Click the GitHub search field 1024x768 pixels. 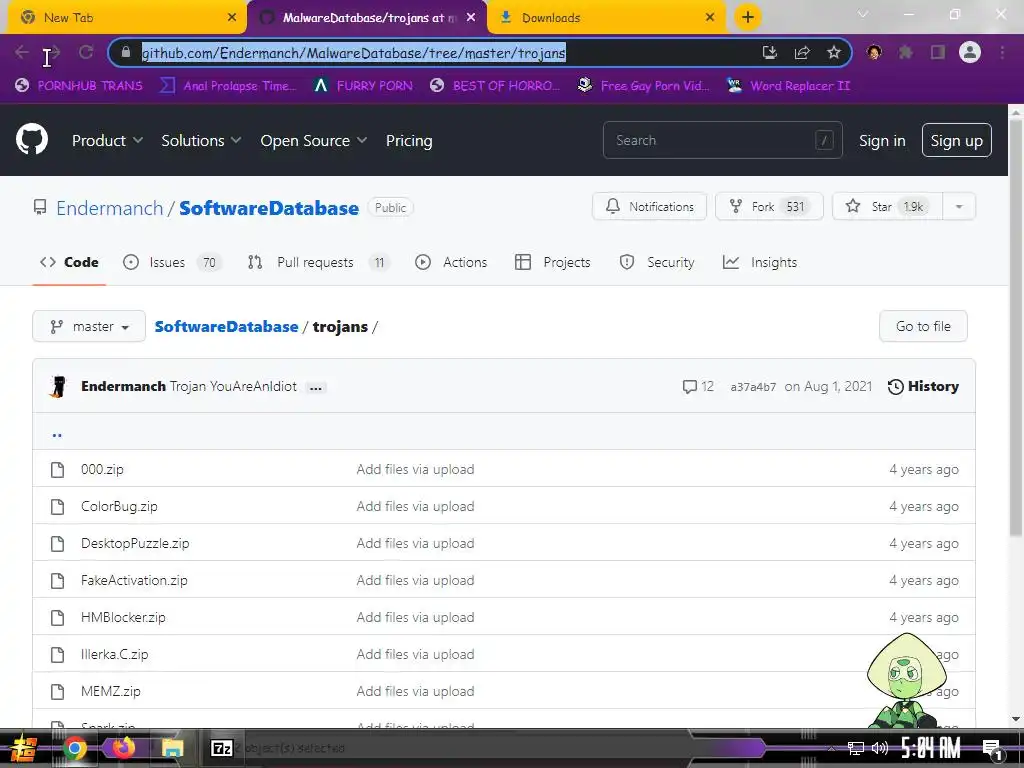[x=722, y=140]
